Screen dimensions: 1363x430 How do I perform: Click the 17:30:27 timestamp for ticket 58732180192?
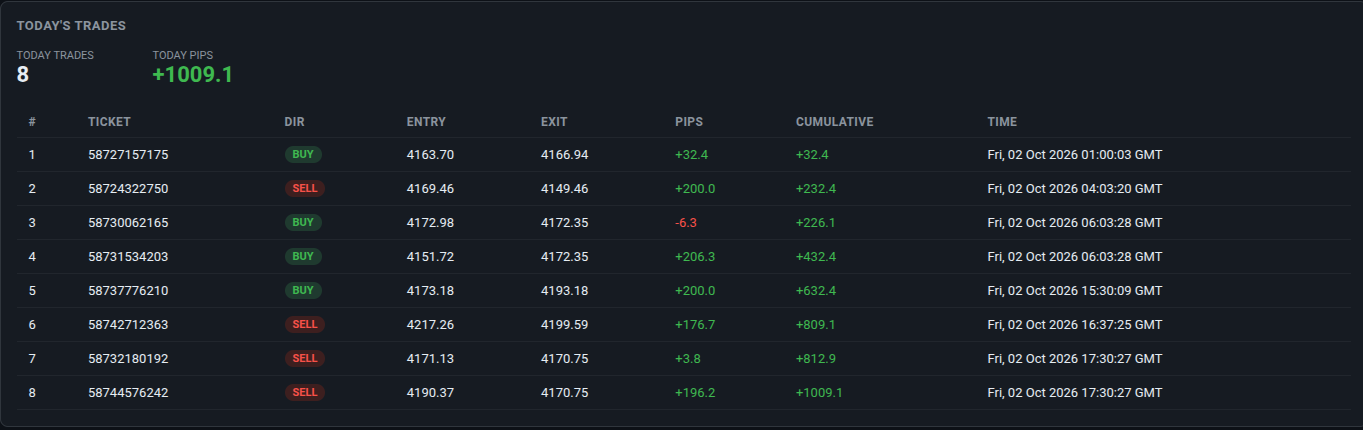coord(1075,359)
